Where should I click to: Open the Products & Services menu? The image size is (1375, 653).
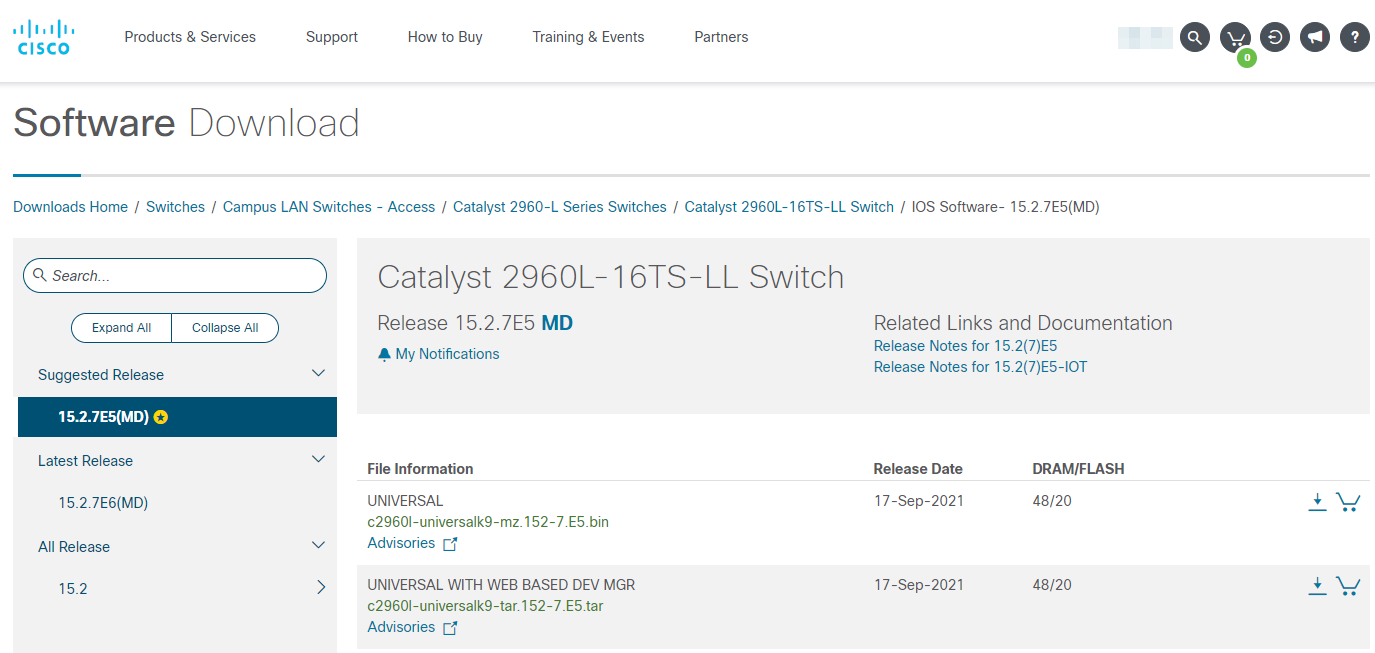pos(190,37)
